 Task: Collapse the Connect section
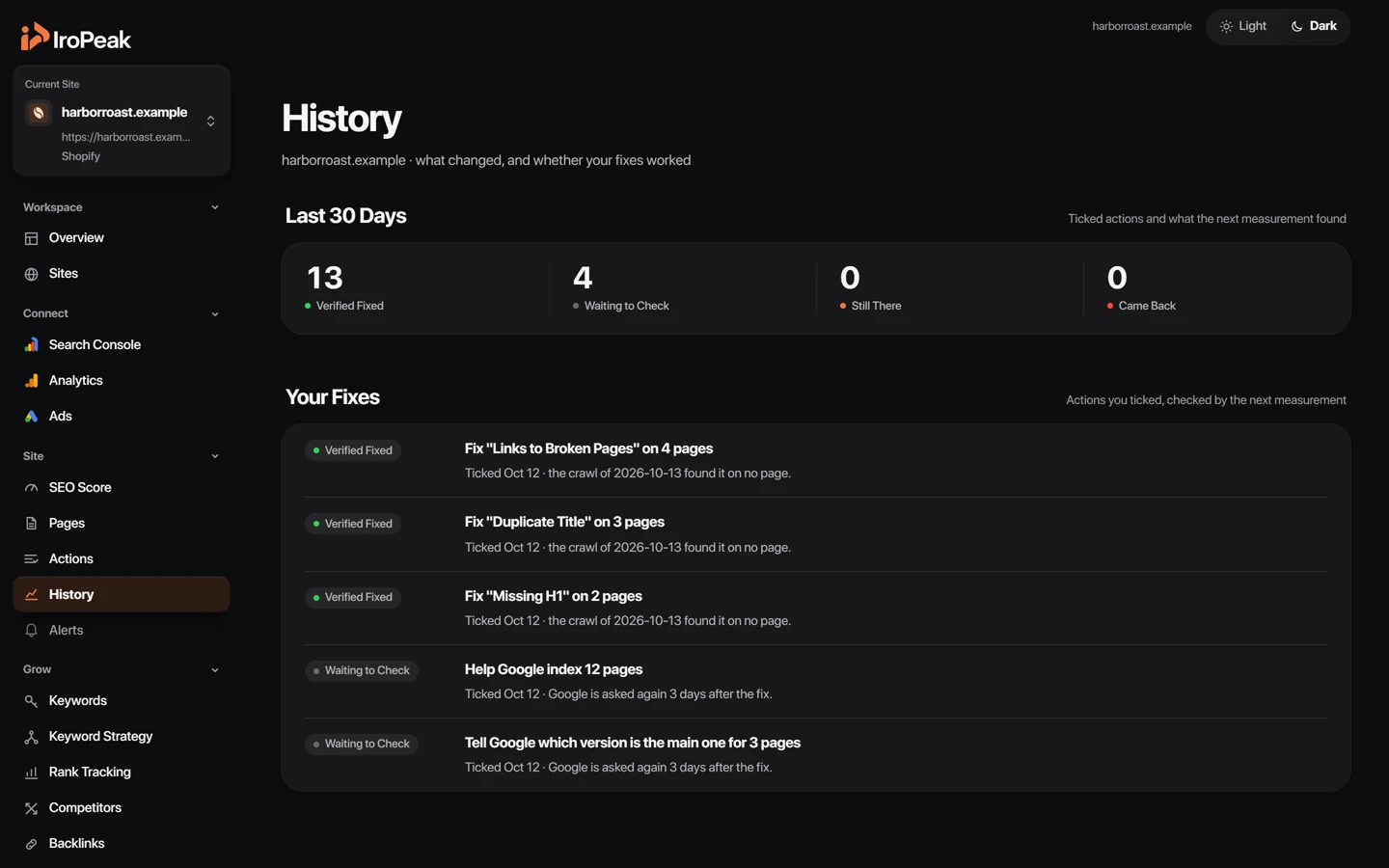tap(215, 314)
